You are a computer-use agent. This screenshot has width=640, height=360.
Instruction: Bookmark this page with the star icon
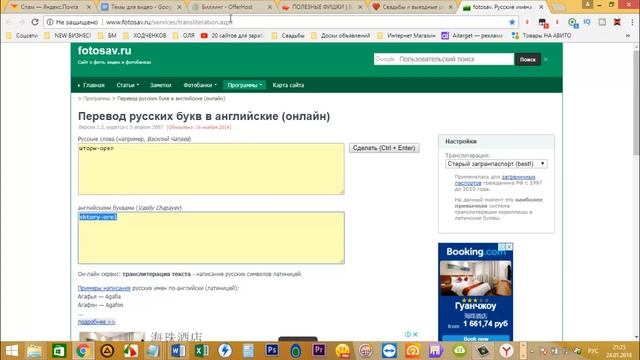tap(512, 22)
